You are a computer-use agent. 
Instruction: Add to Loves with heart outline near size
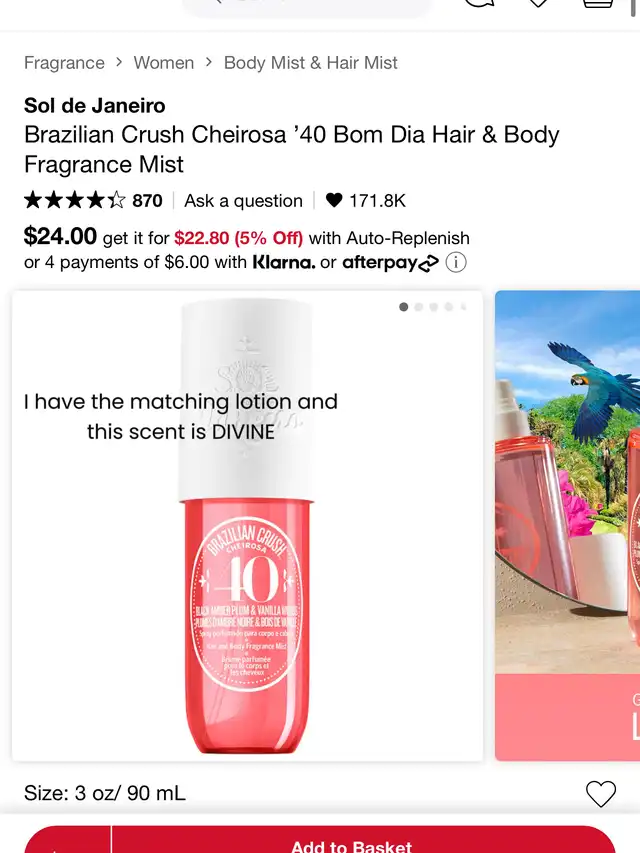click(x=600, y=794)
